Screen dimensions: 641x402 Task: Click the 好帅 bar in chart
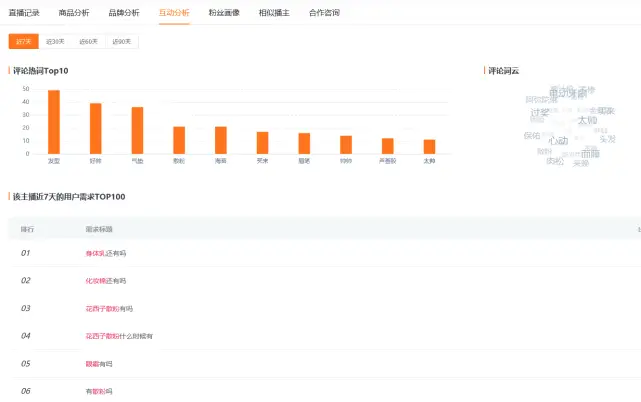(96, 128)
